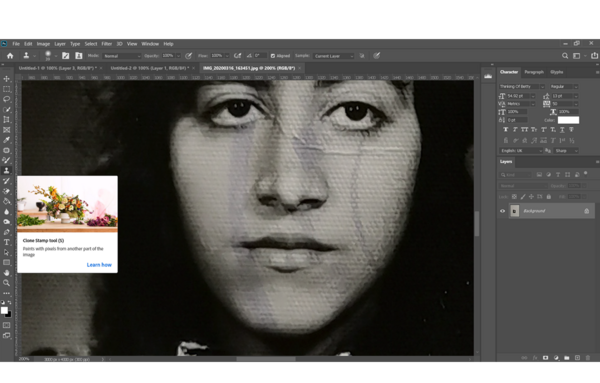This screenshot has height=383, width=600.
Task: Click the Character text color swatch
Action: pos(568,120)
